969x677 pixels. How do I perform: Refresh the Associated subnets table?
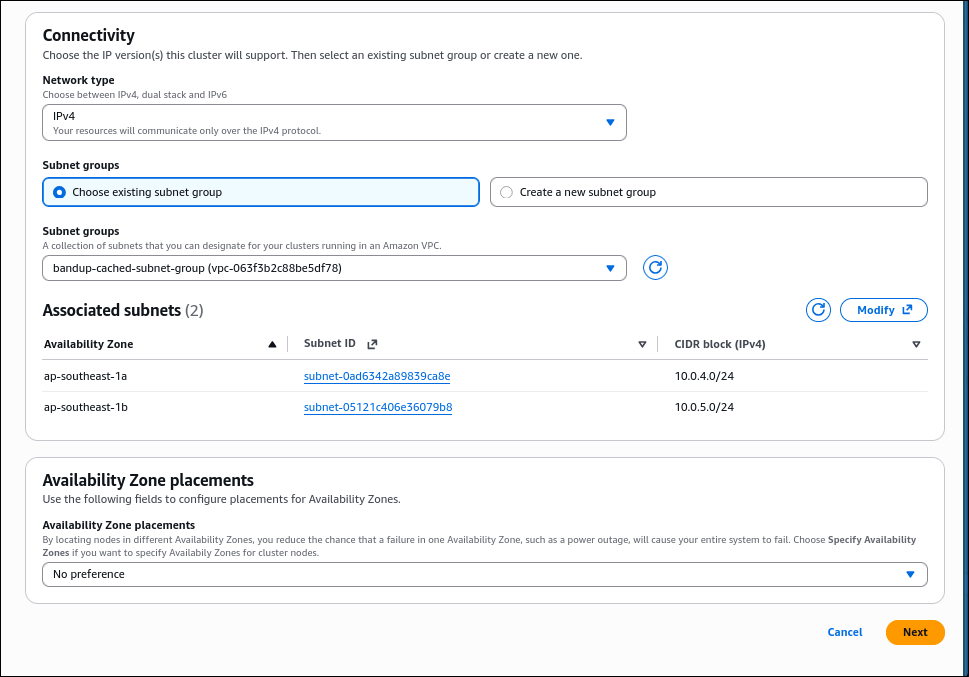click(818, 310)
